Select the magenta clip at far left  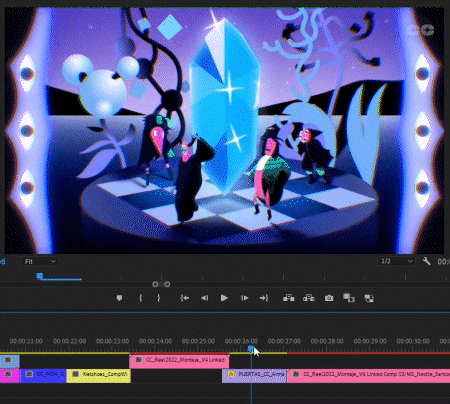[9, 375]
